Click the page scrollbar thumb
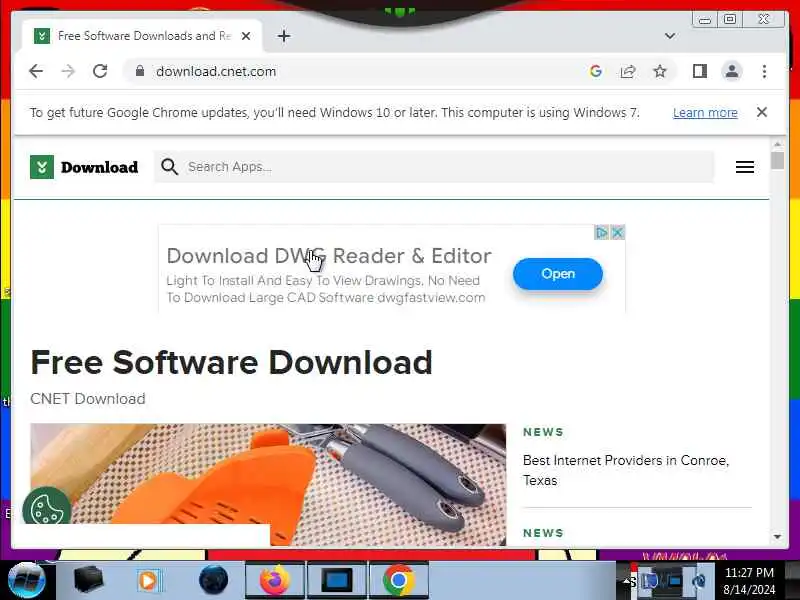Image resolution: width=800 pixels, height=600 pixels. 777,161
